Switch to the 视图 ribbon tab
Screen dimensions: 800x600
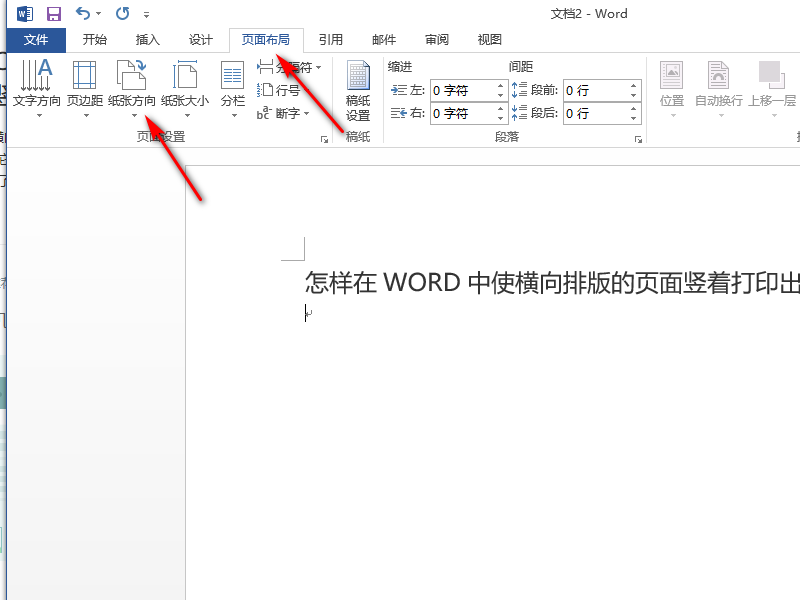coord(489,39)
